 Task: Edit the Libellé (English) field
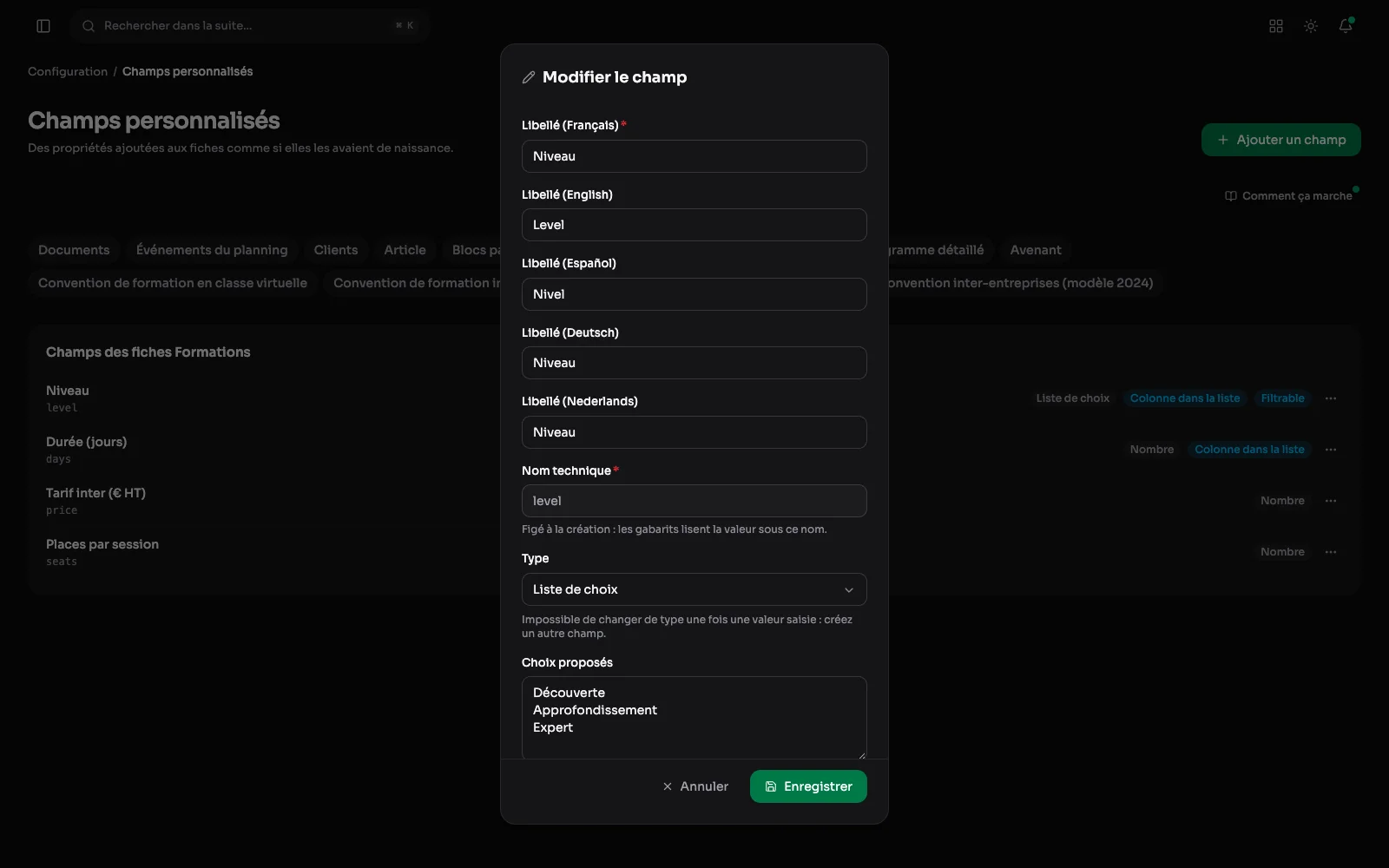point(694,225)
